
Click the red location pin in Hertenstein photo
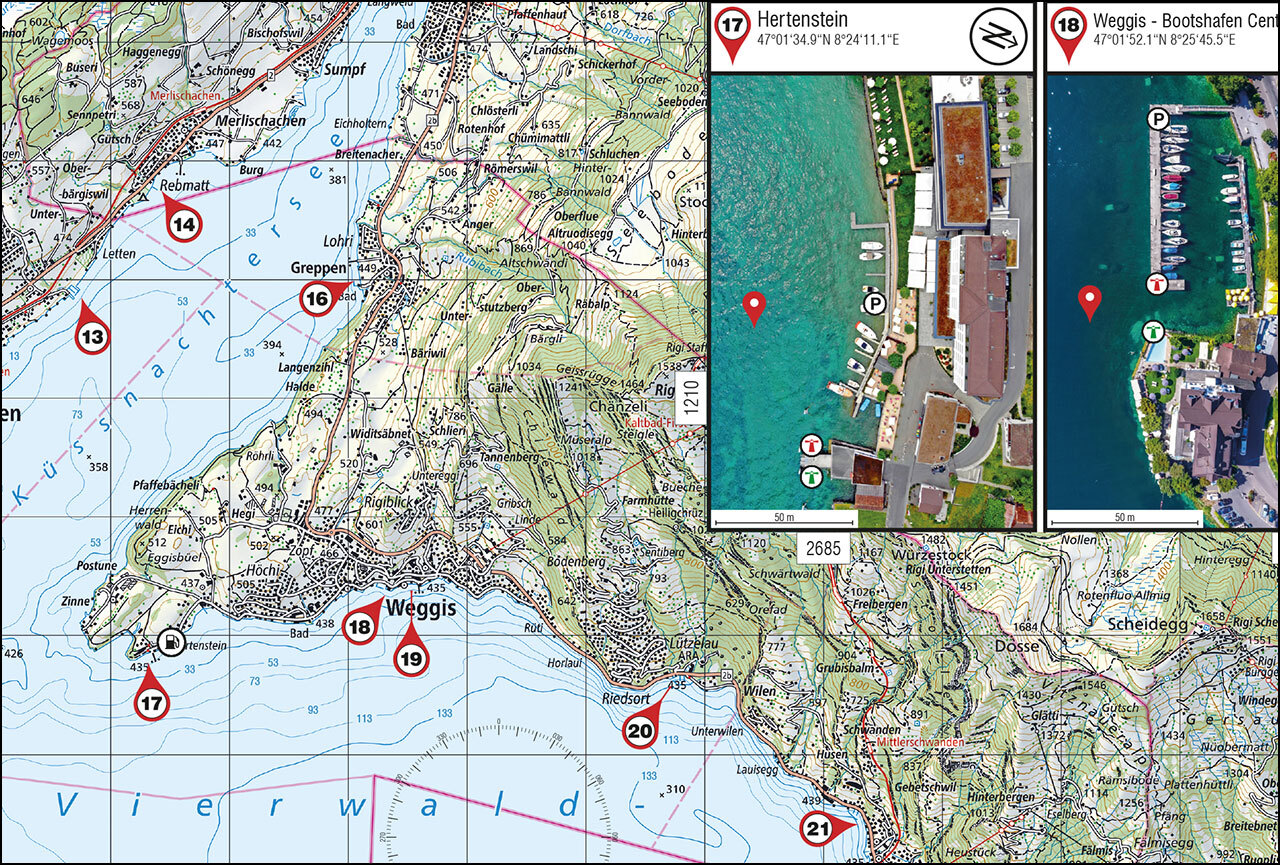click(755, 307)
